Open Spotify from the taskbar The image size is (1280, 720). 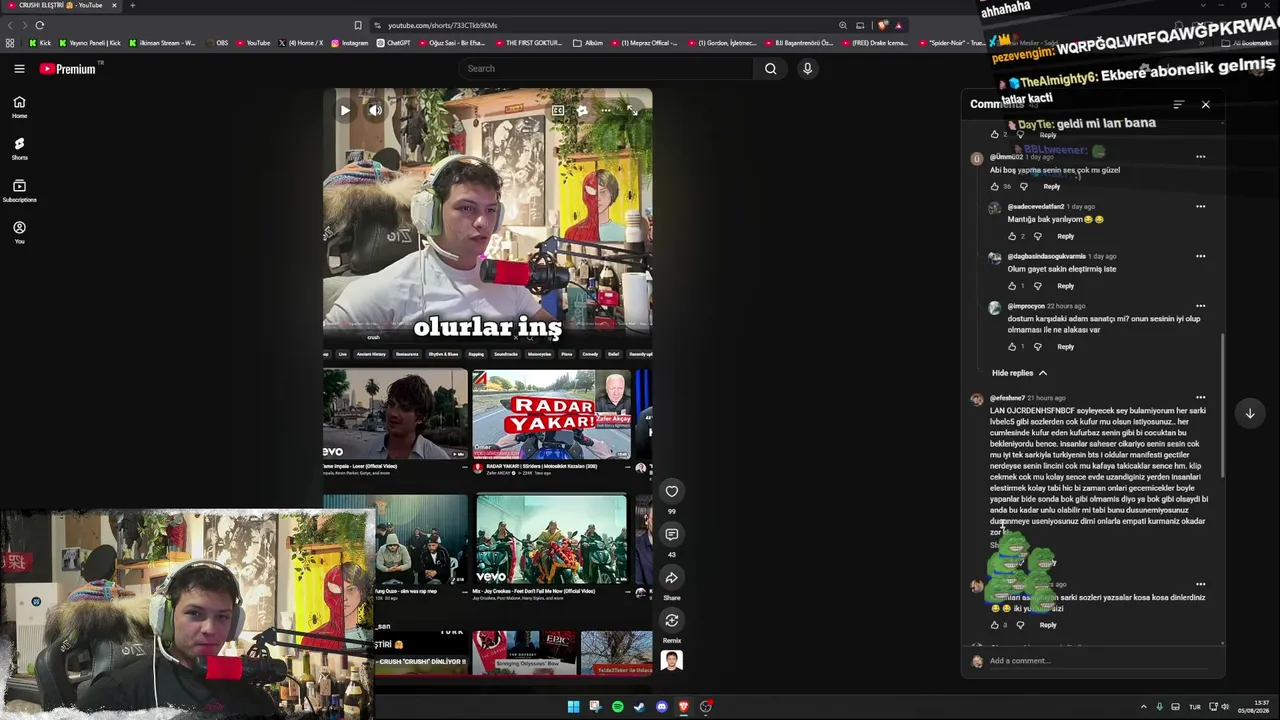(617, 707)
